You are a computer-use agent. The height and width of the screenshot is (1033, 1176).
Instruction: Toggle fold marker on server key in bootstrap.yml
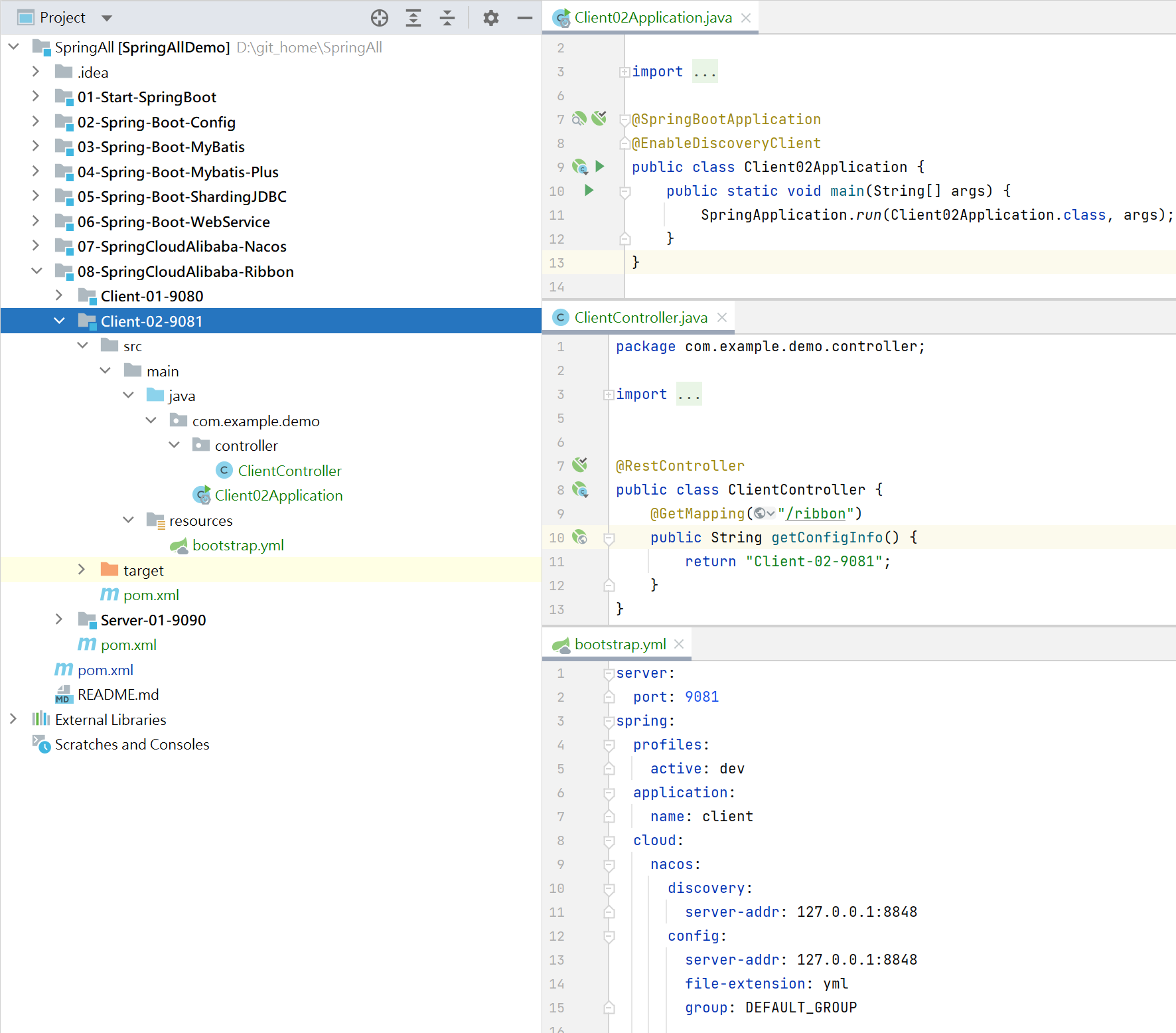tap(609, 673)
